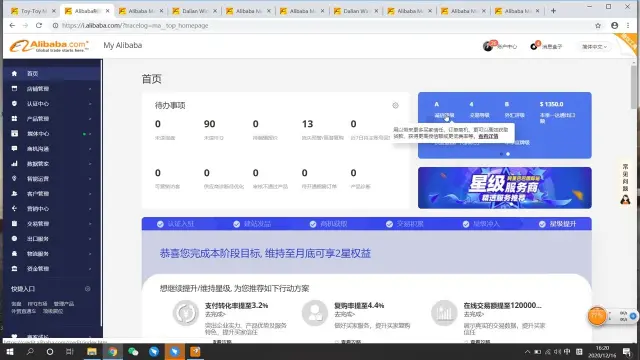The image size is (640, 360).
Task: Click the taskbar search magnifier icon
Action: point(30,351)
